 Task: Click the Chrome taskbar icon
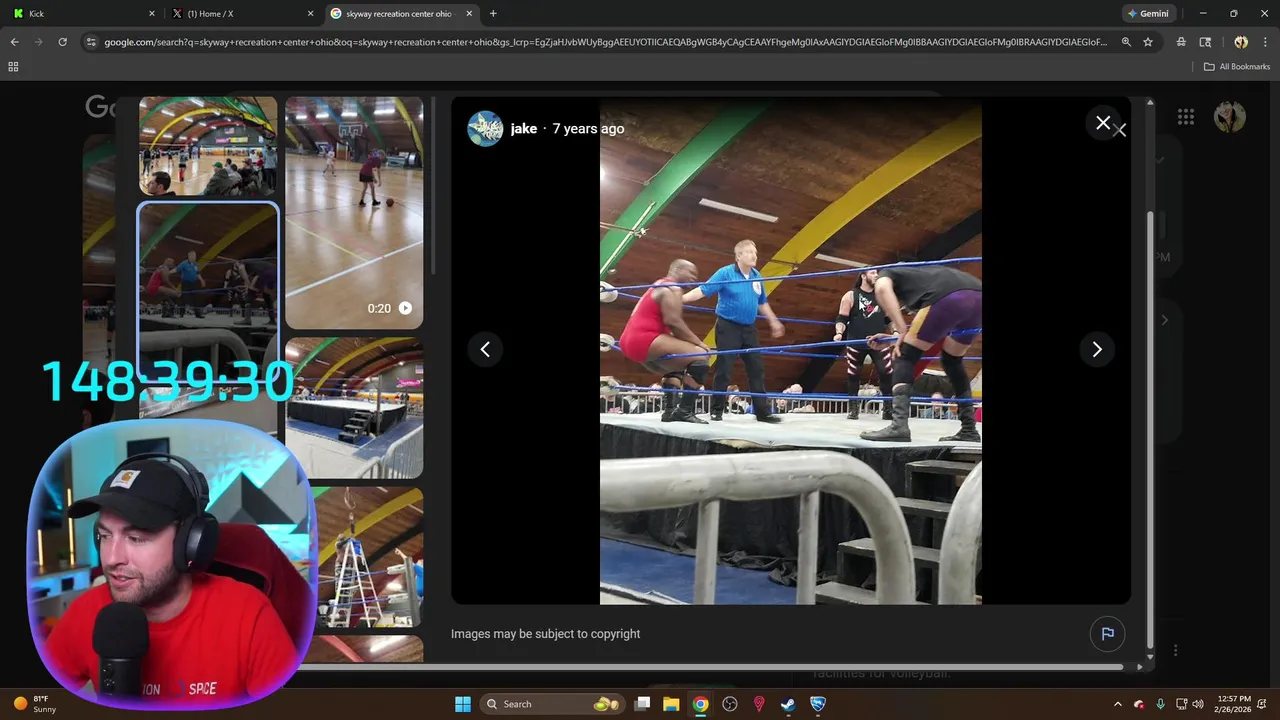click(701, 704)
